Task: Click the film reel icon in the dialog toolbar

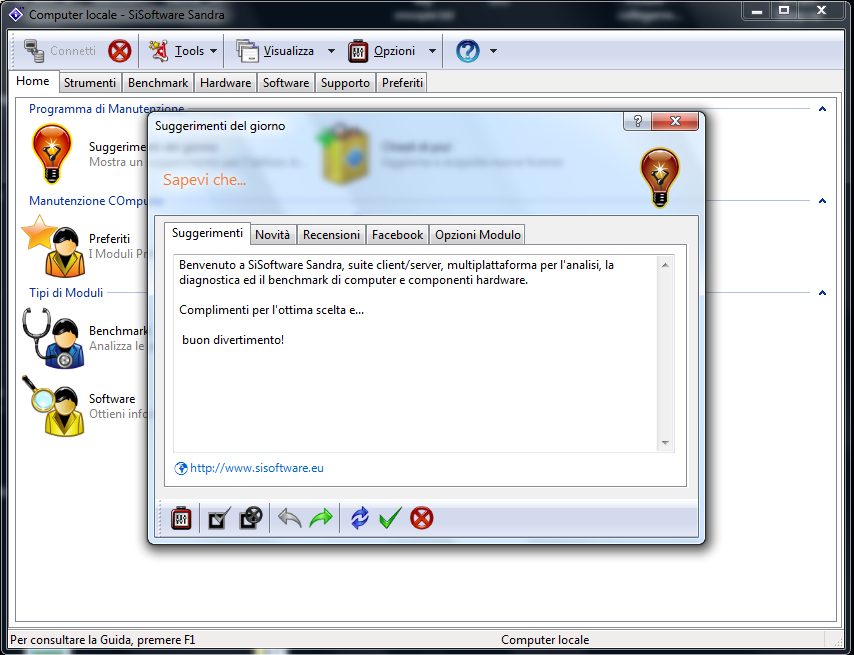Action: click(x=251, y=518)
